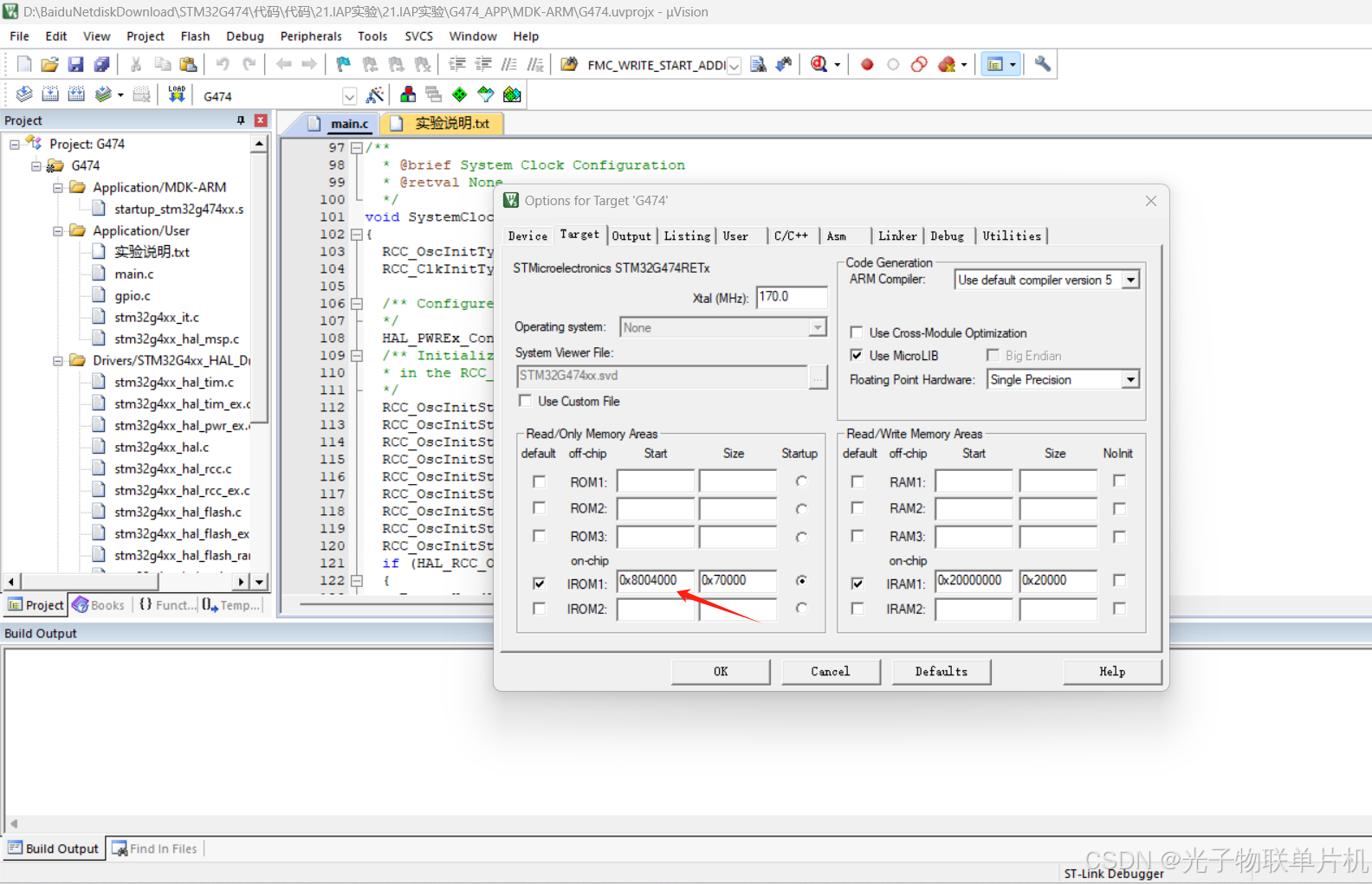
Task: Open the G474 target selection dropdown
Action: pyautogui.click(x=349, y=96)
